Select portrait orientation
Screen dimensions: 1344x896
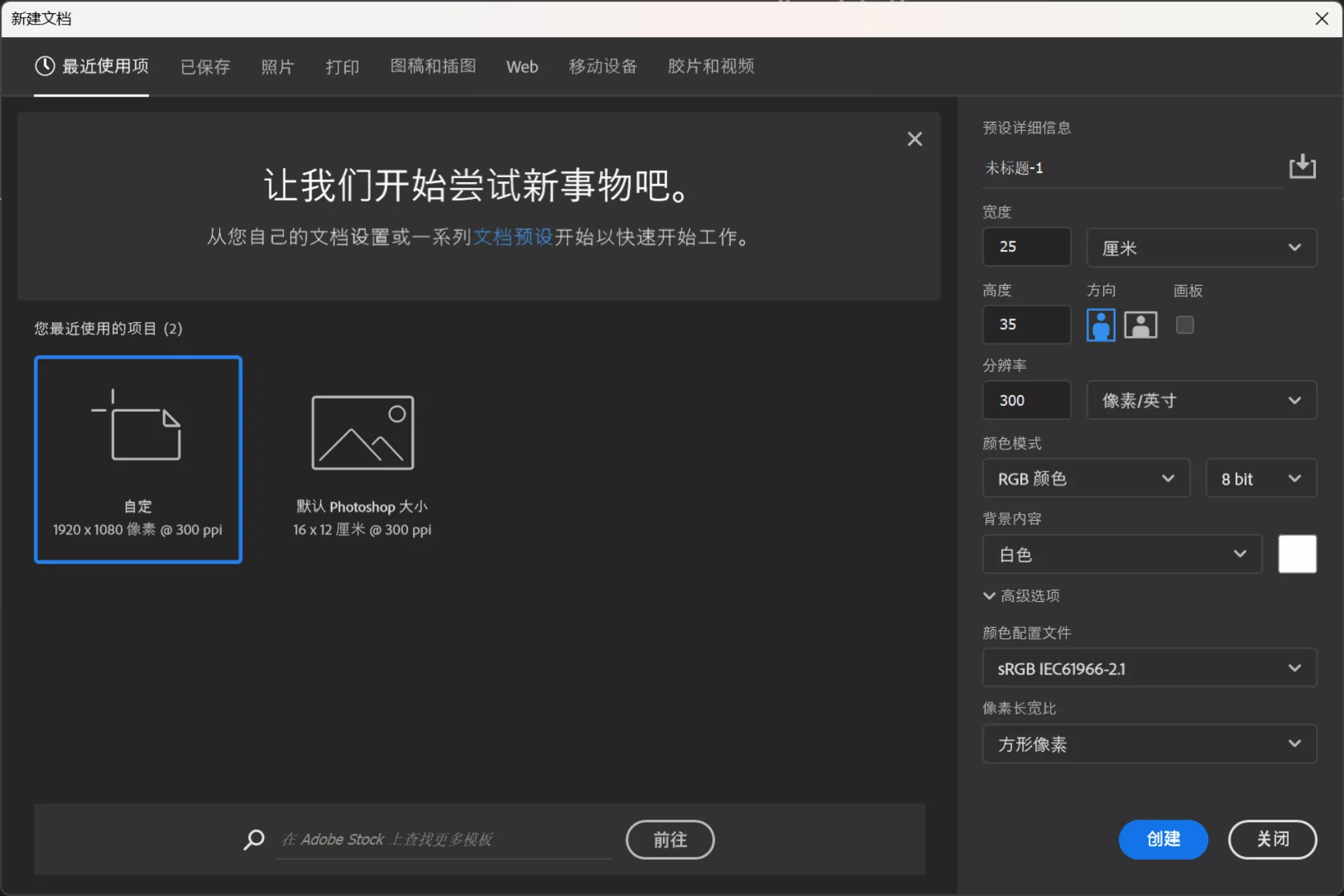pos(1100,325)
